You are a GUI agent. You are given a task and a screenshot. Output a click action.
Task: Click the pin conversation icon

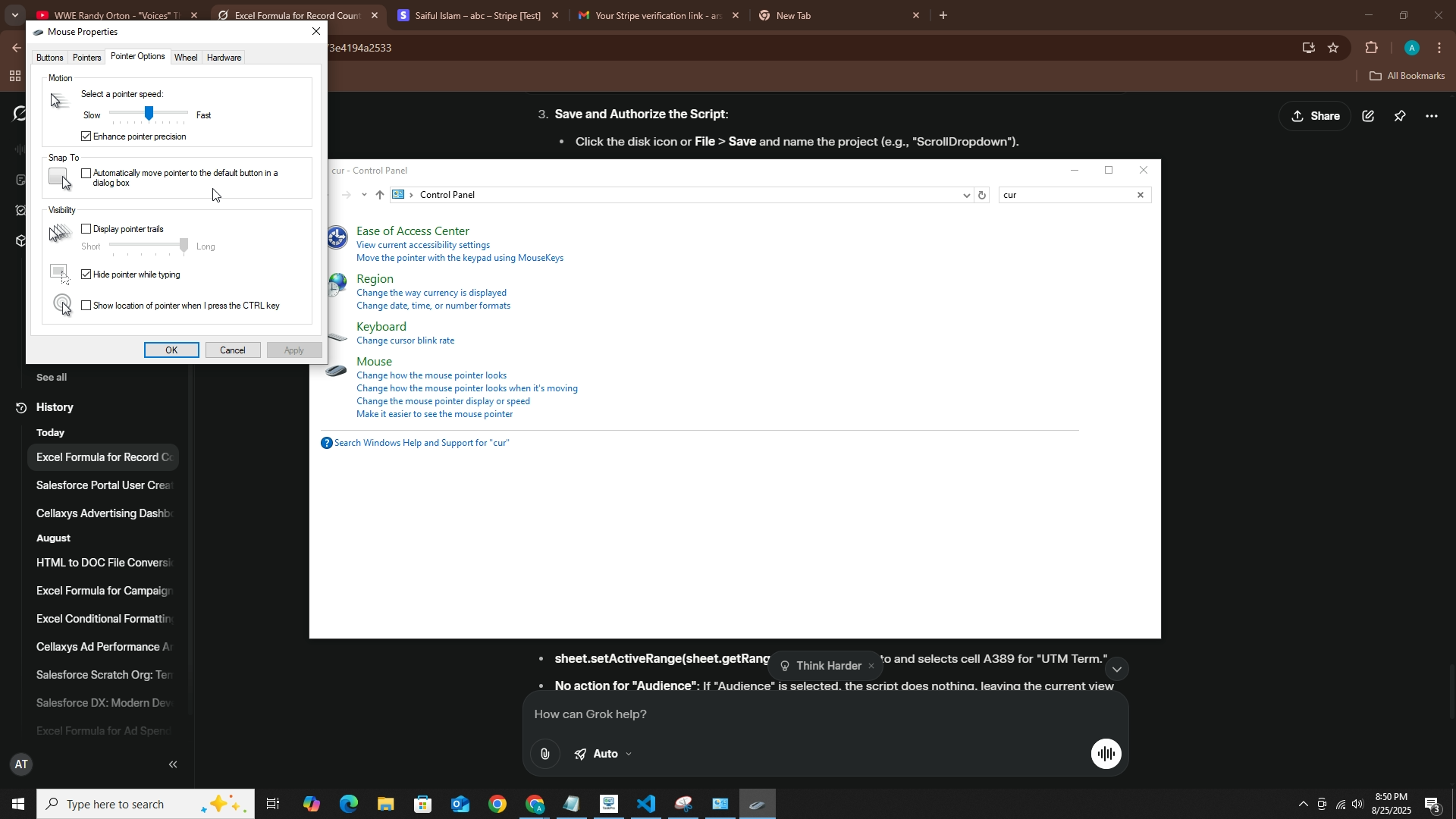tap(1400, 116)
